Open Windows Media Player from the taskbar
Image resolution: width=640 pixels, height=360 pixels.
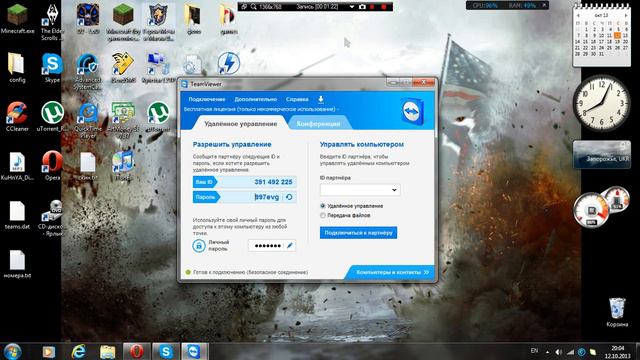click(49, 351)
